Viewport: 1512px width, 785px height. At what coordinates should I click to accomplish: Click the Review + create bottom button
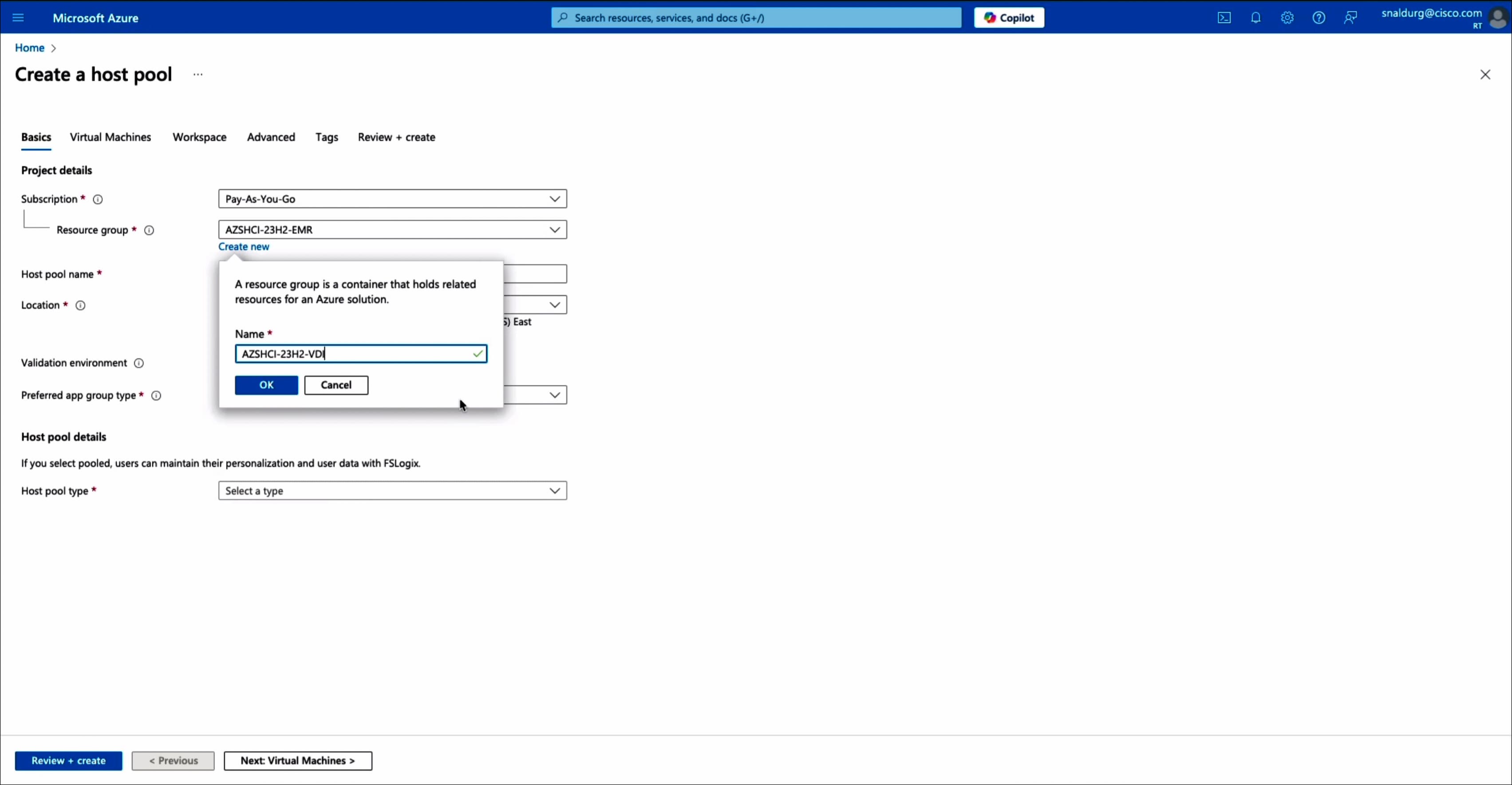[69, 760]
